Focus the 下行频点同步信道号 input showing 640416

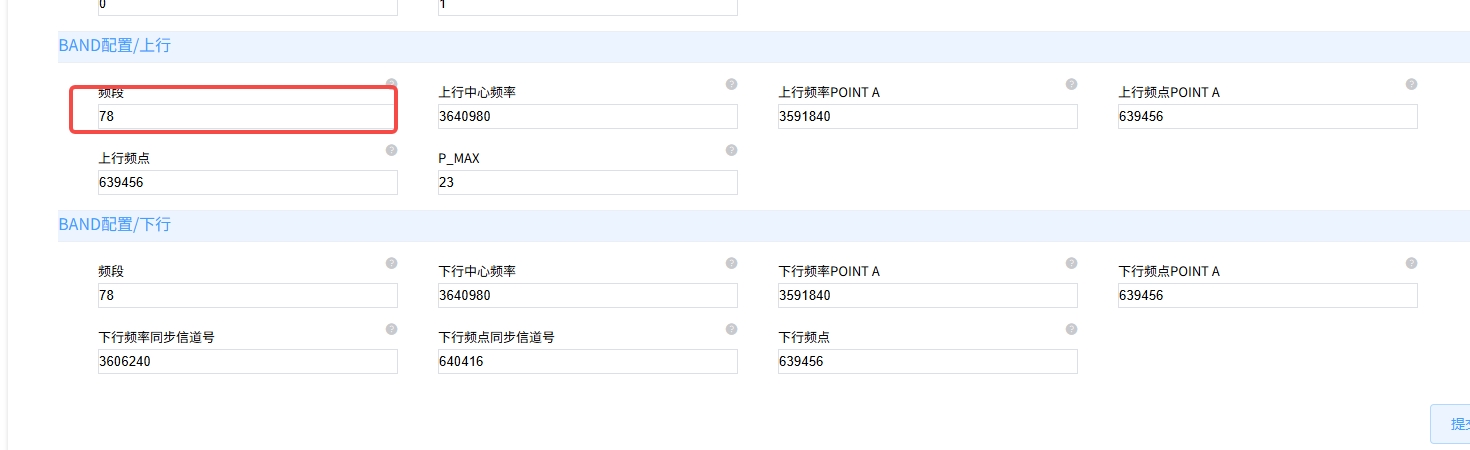pos(587,361)
